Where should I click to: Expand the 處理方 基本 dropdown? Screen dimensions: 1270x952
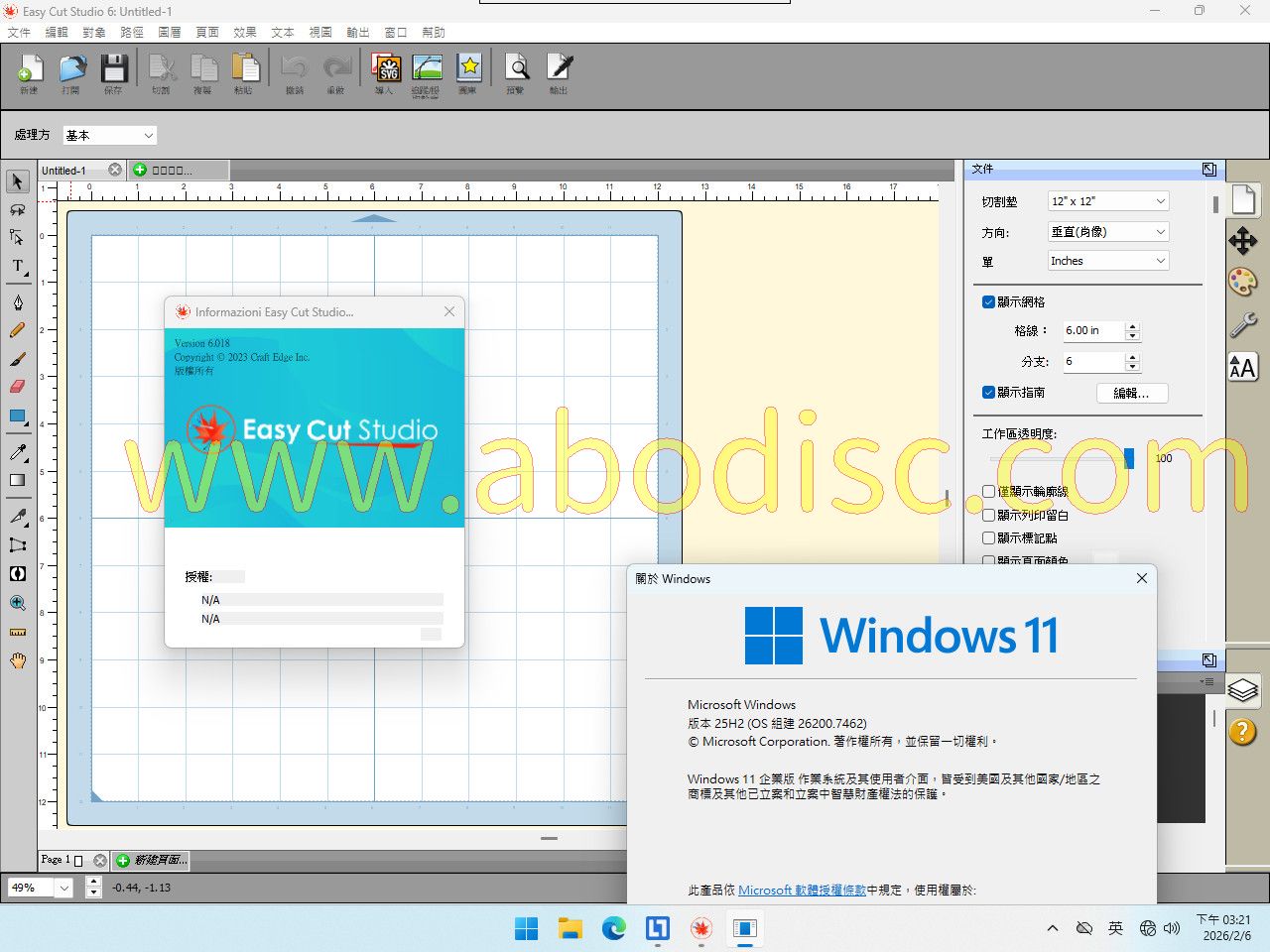(109, 136)
